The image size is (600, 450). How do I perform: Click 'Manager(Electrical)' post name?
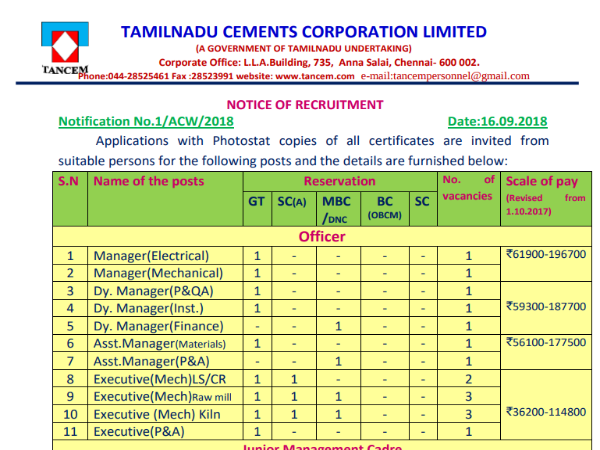(x=151, y=256)
